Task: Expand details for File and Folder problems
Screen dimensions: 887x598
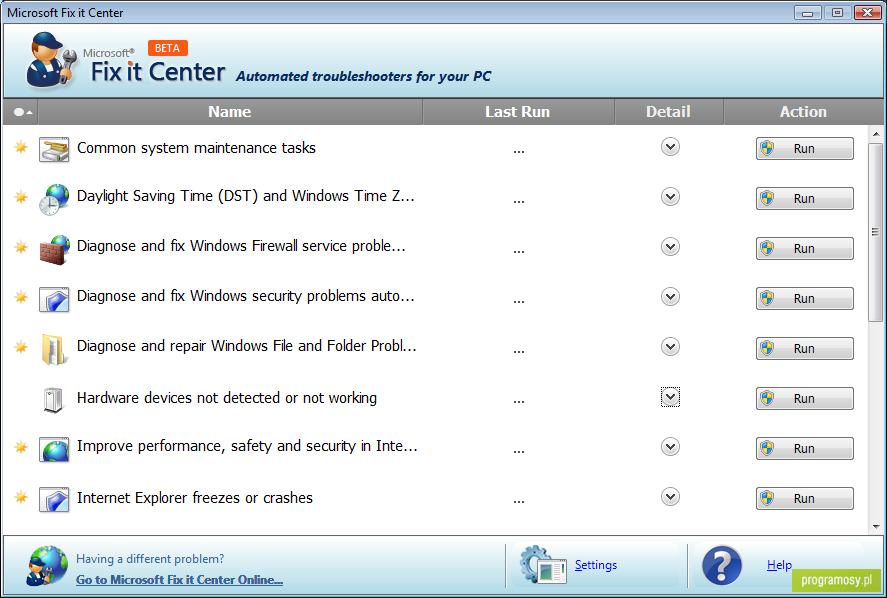Action: point(670,347)
